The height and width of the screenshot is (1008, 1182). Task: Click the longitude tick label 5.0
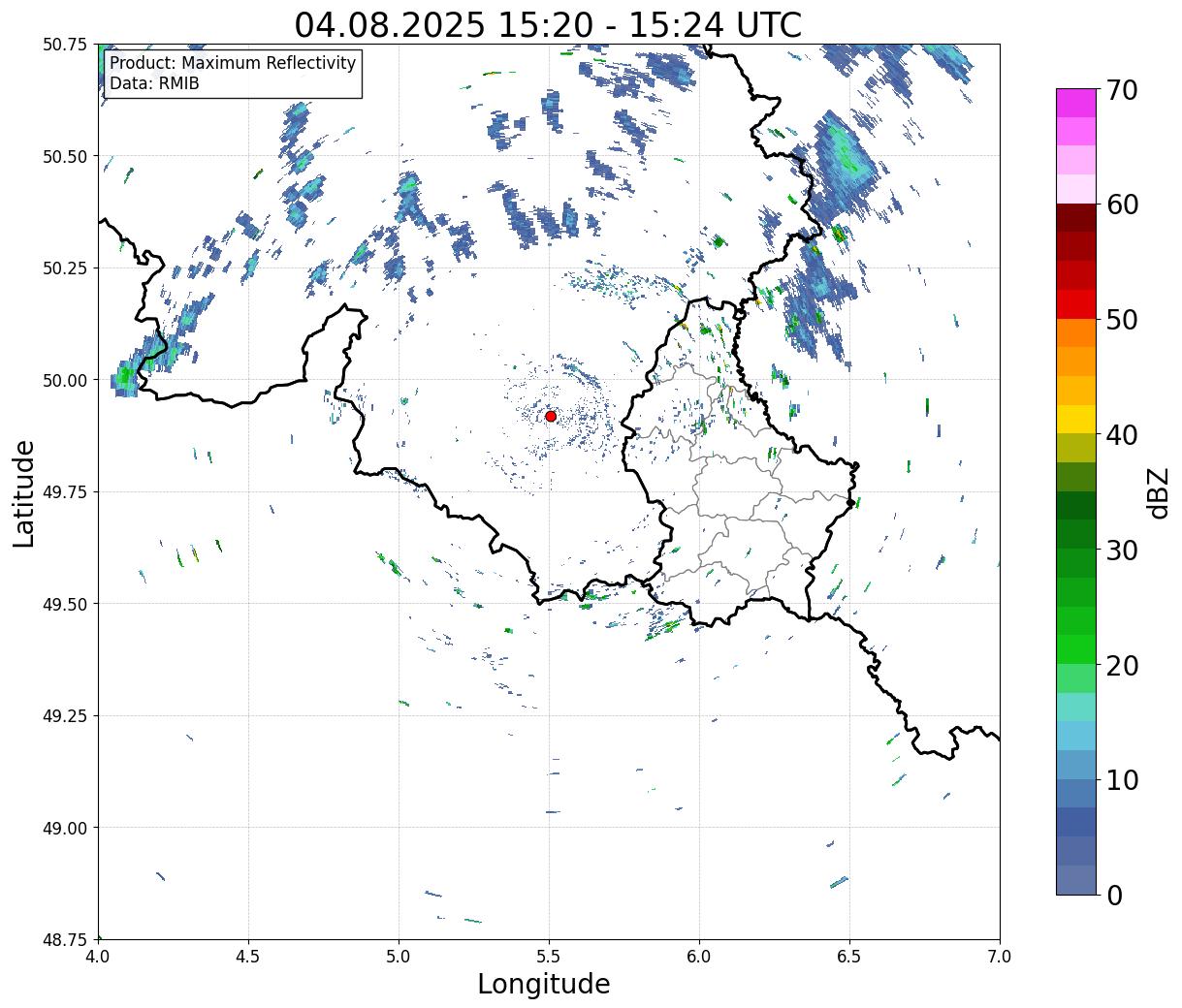click(399, 957)
